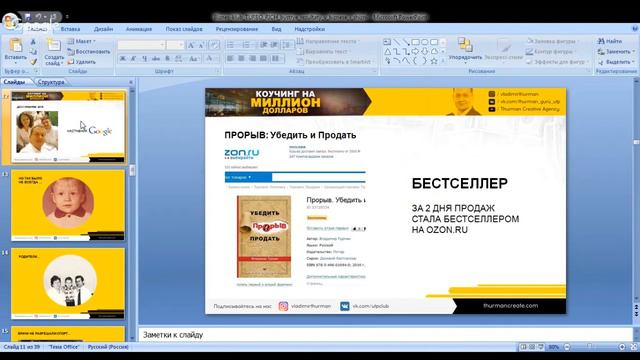The image size is (640, 360).
Task: Select the five-point star shape
Action: click(x=434, y=61)
